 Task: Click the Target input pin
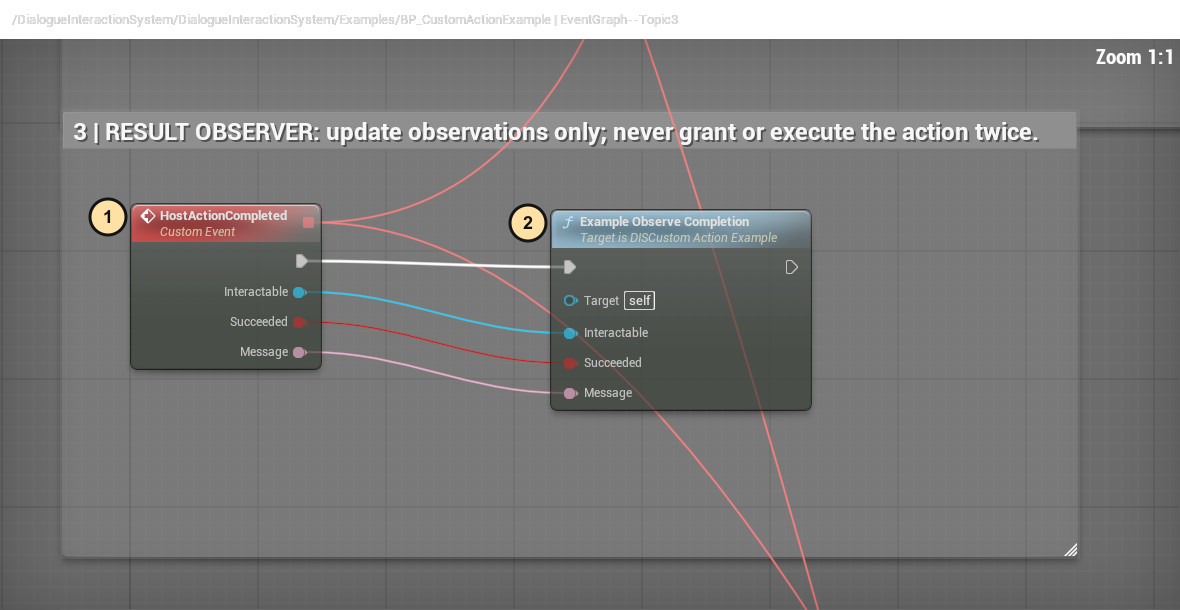point(570,301)
